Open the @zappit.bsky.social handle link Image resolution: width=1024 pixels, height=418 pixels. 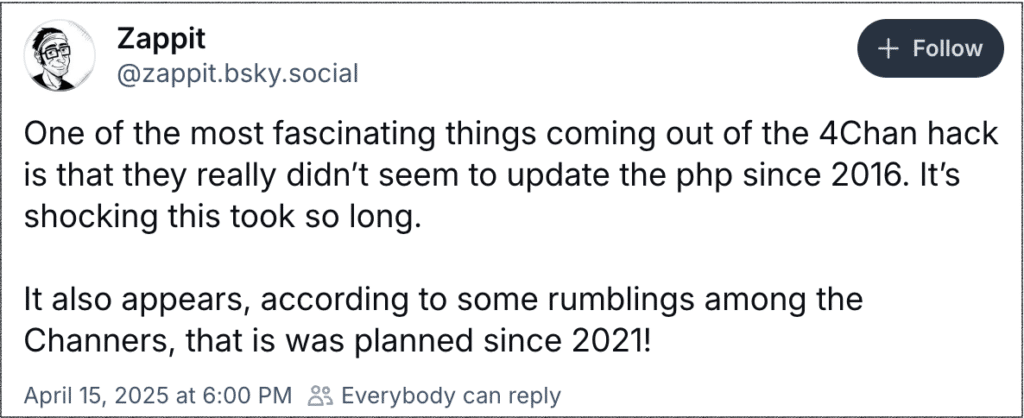point(237,75)
